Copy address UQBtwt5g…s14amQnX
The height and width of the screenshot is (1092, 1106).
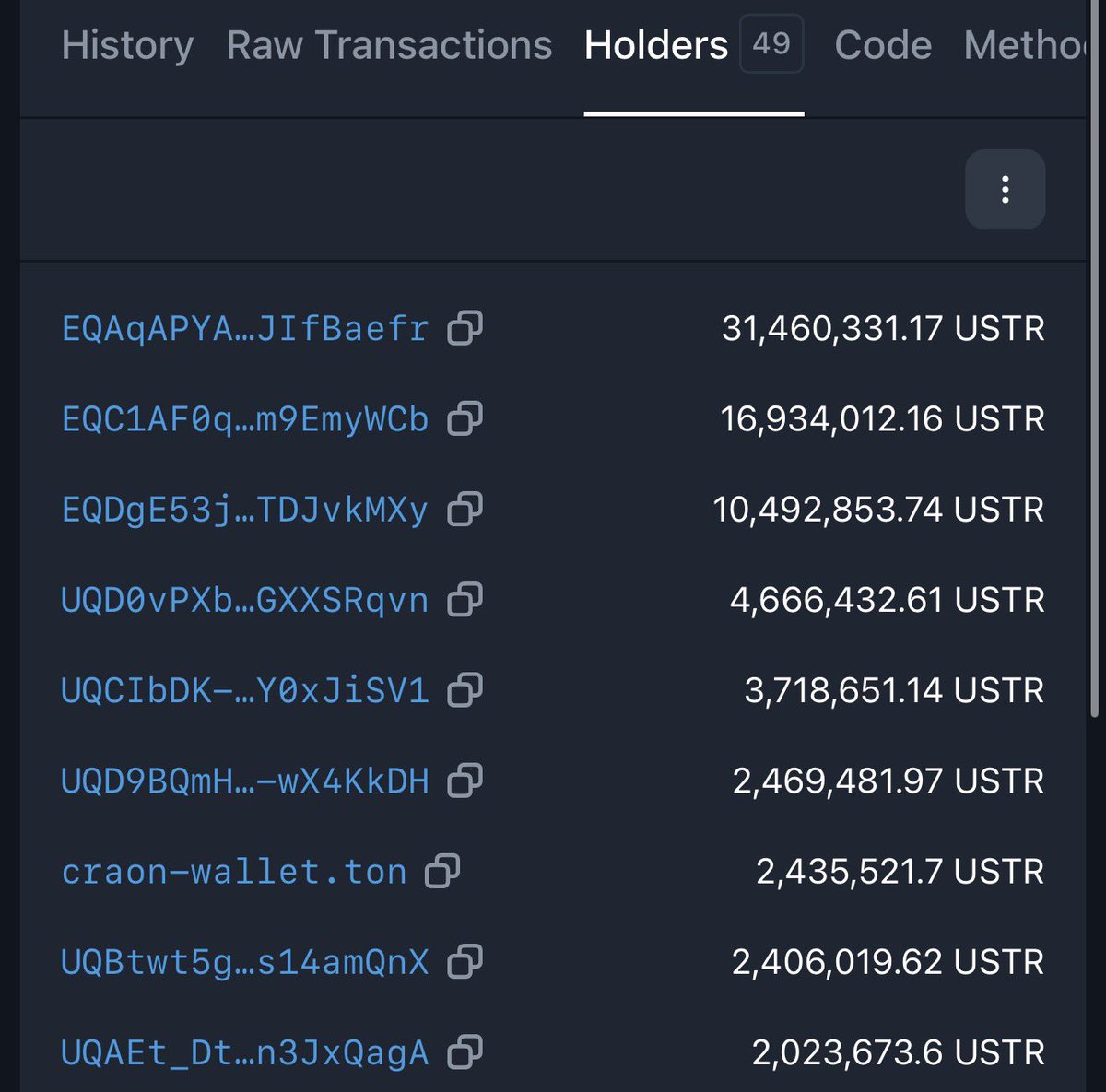[x=465, y=961]
